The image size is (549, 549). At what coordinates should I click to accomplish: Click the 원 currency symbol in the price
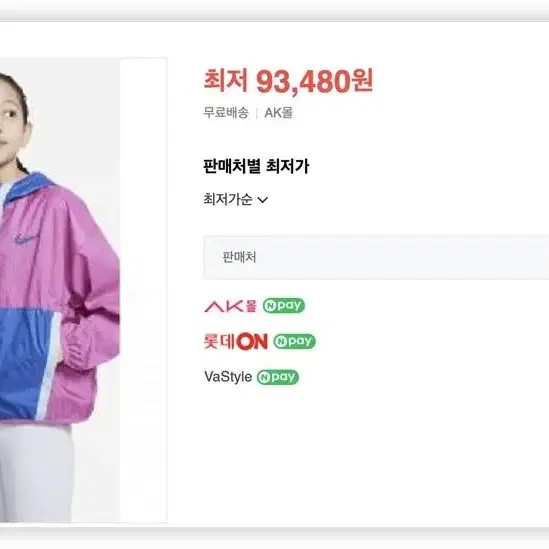click(x=363, y=81)
